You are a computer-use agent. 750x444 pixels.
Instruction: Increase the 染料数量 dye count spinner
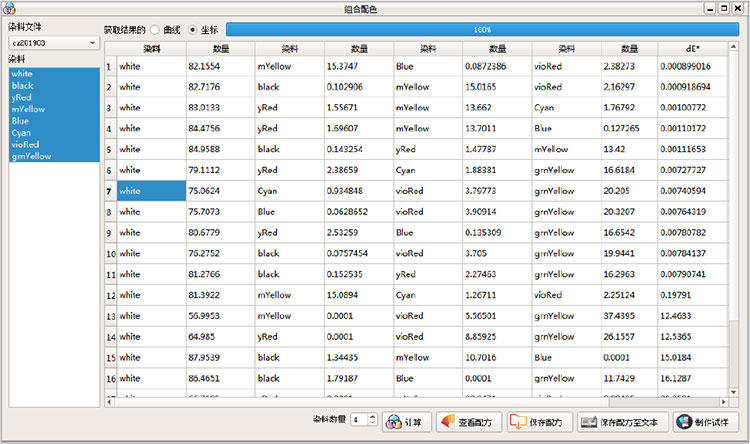point(372,418)
